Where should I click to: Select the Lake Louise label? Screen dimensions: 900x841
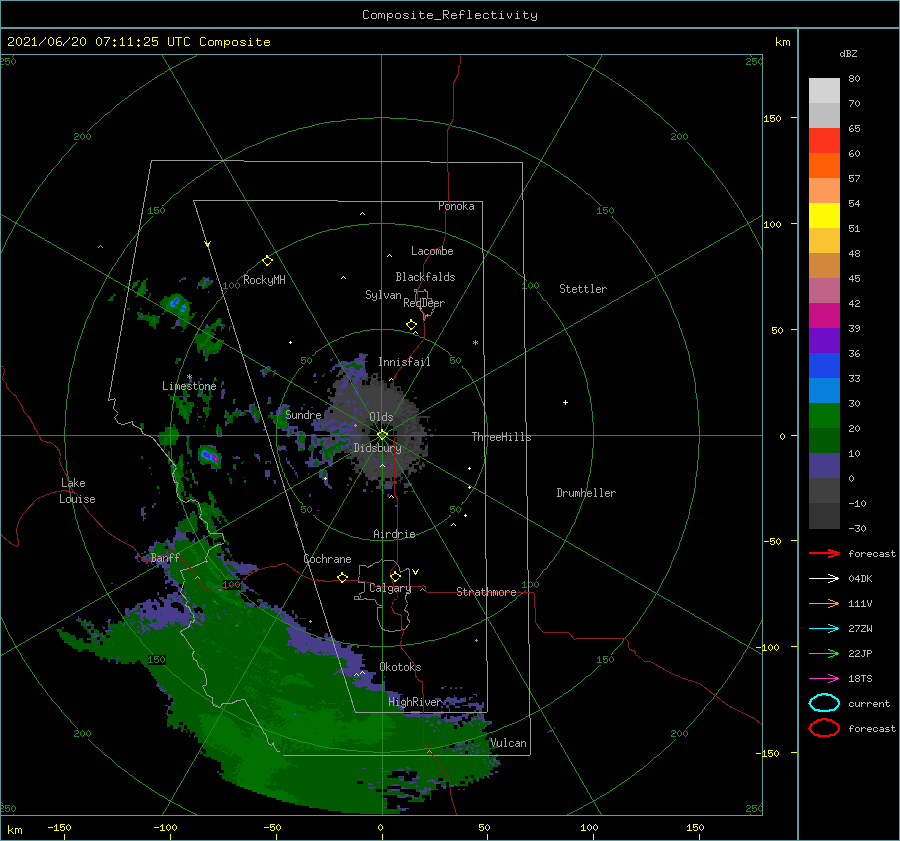pyautogui.click(x=77, y=491)
